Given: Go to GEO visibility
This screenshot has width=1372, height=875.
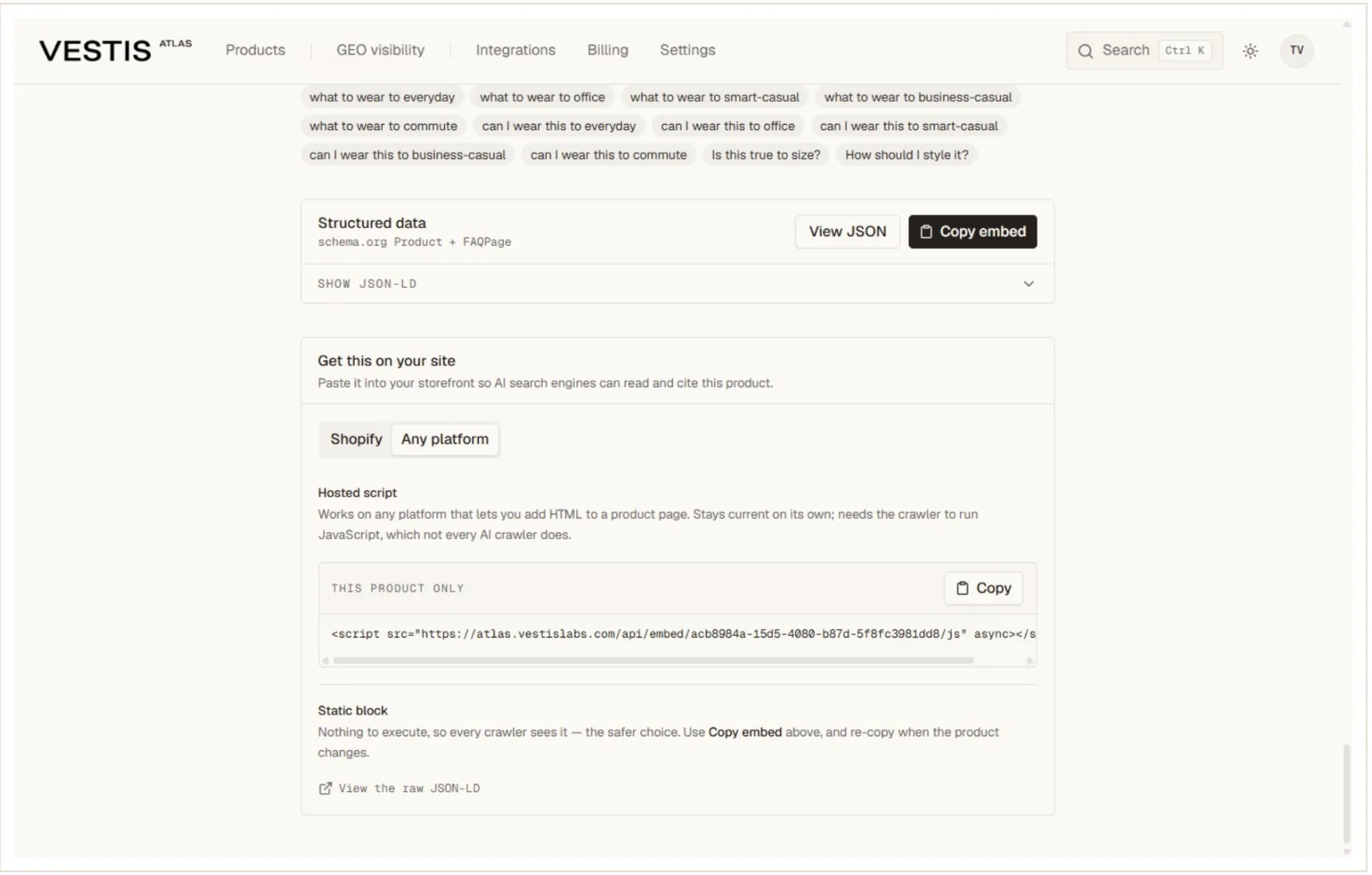Looking at the screenshot, I should tap(381, 50).
